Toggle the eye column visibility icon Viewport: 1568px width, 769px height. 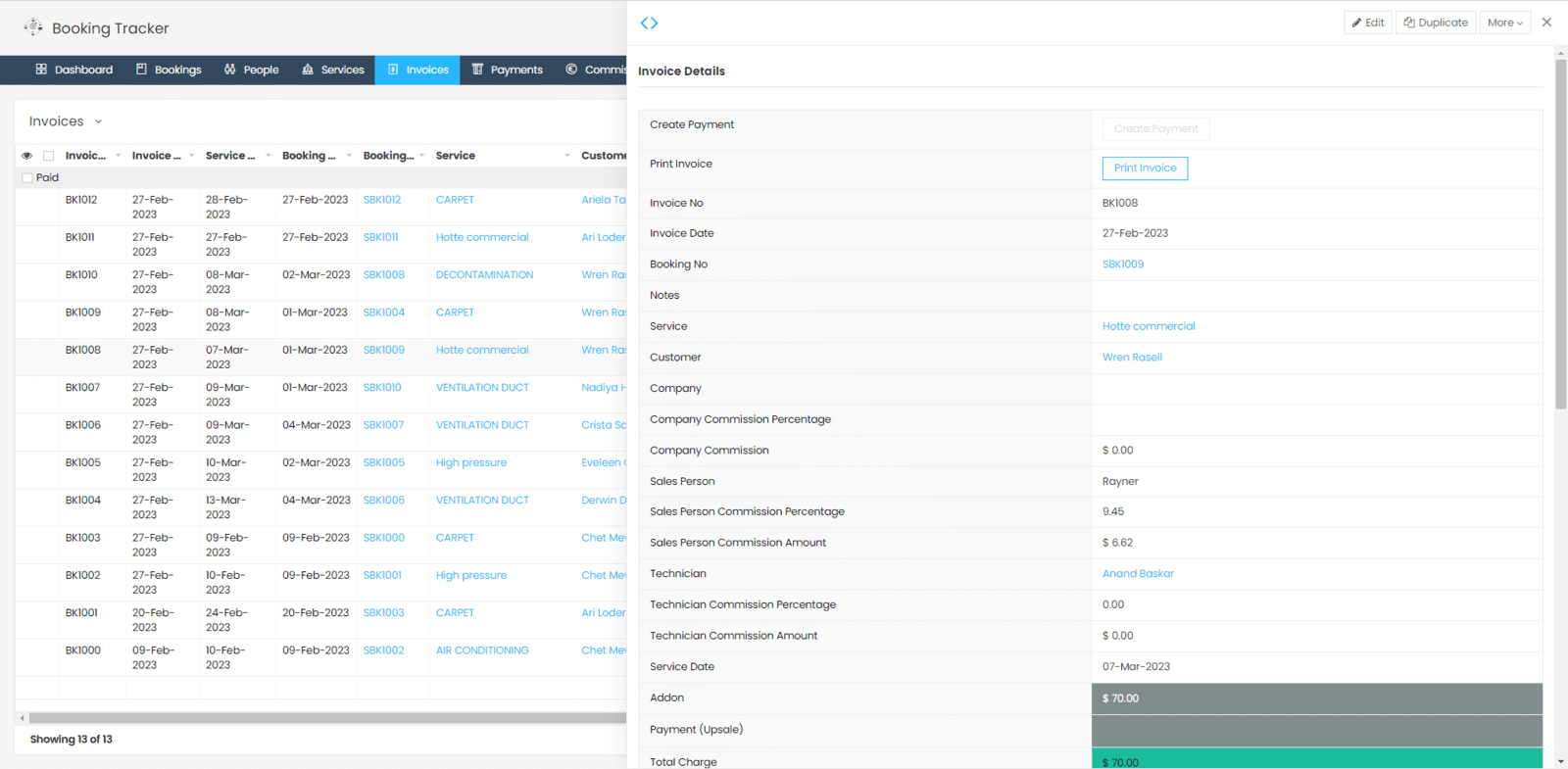click(26, 156)
